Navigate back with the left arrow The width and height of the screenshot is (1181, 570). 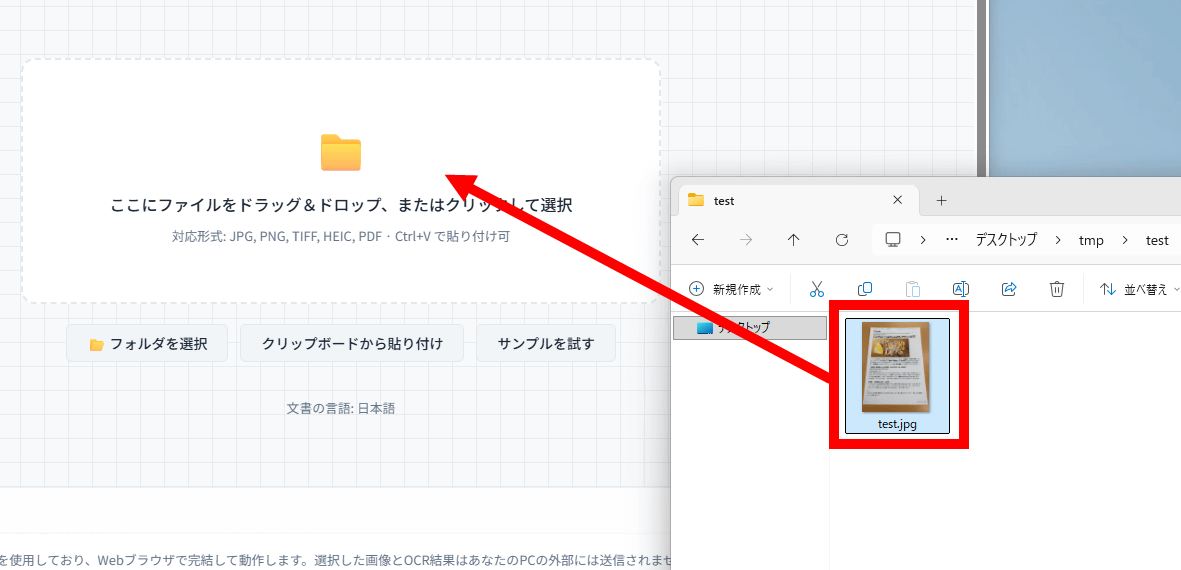(x=698, y=240)
